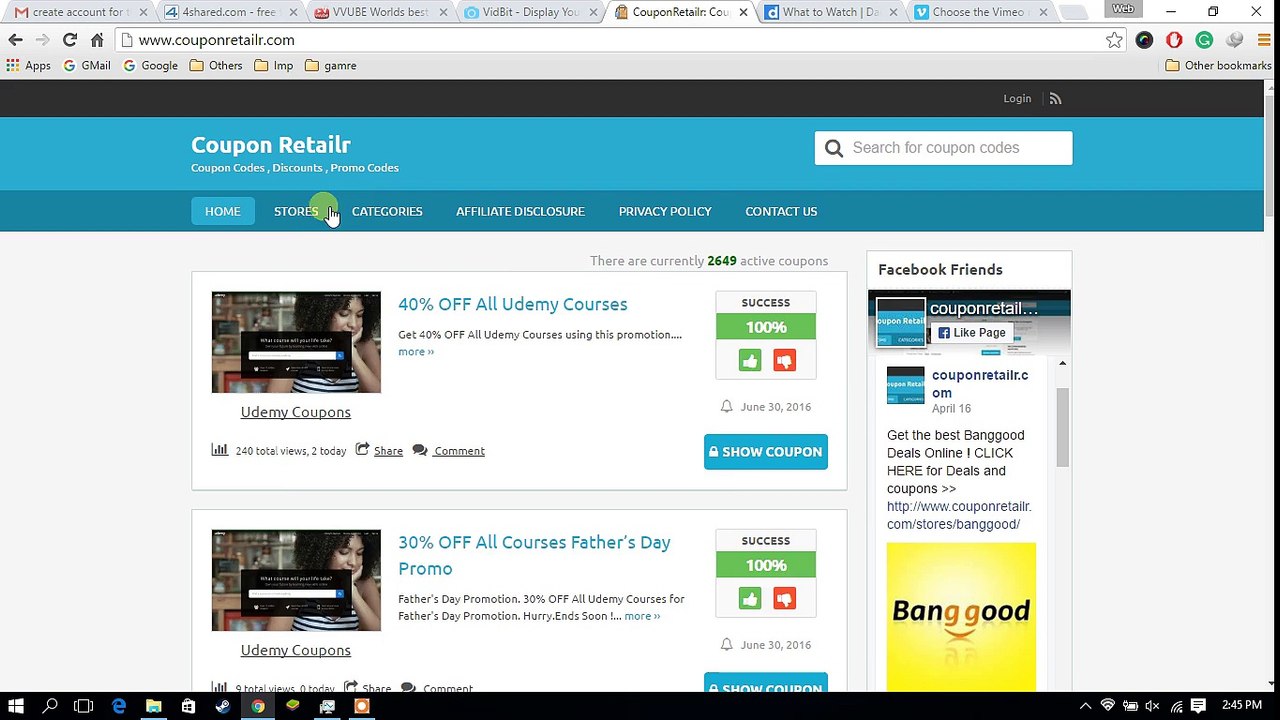The width and height of the screenshot is (1280, 720).
Task: Click the volume icon in system tray
Action: point(1152,706)
